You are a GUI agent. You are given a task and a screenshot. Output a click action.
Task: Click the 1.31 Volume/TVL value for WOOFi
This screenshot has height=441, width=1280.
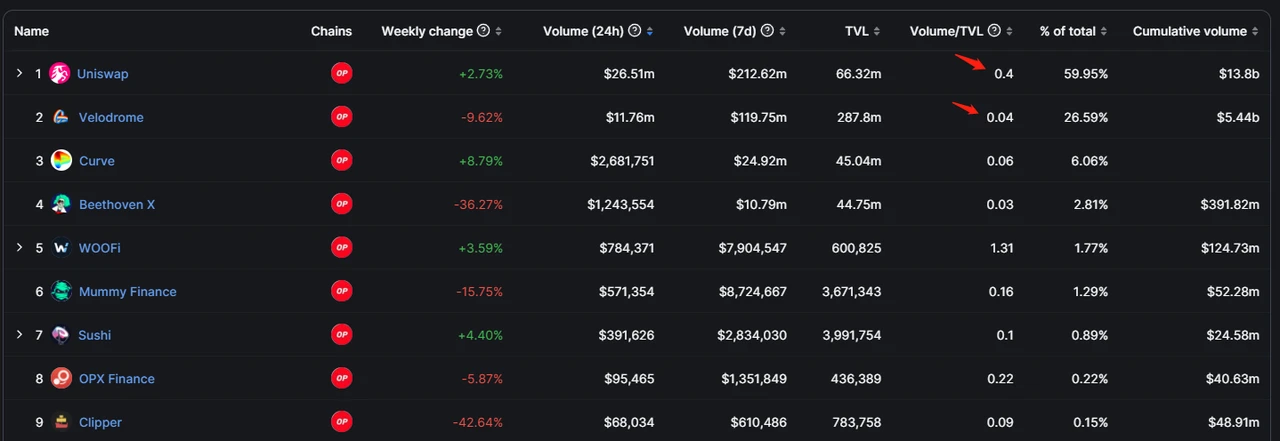coord(1002,248)
